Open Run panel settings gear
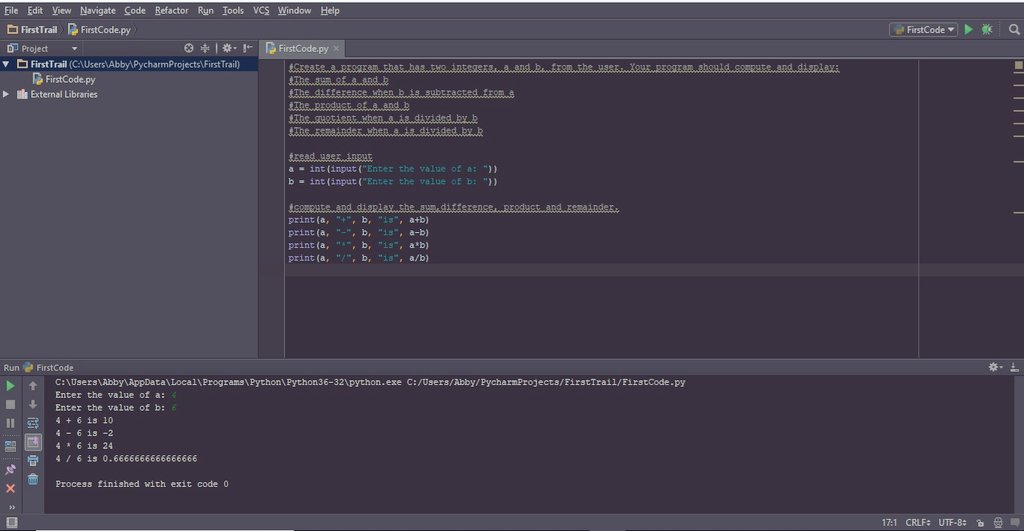The image size is (1024, 531). point(995,367)
